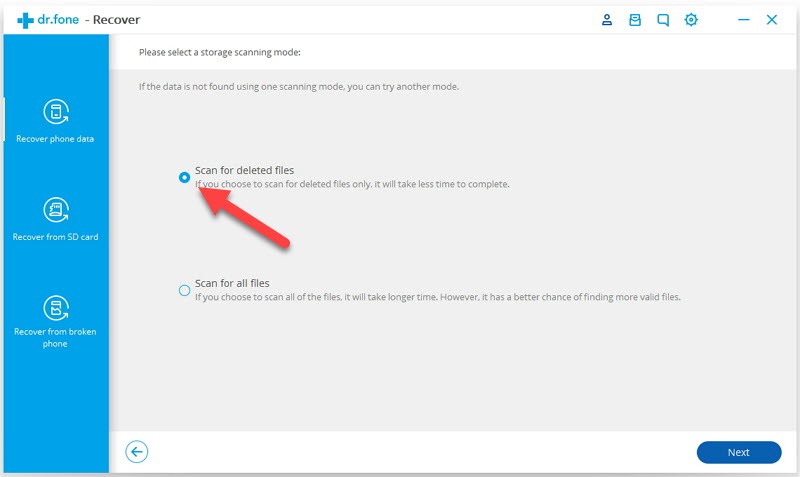
Task: Click the all files longer-time description text
Action: tap(438, 297)
